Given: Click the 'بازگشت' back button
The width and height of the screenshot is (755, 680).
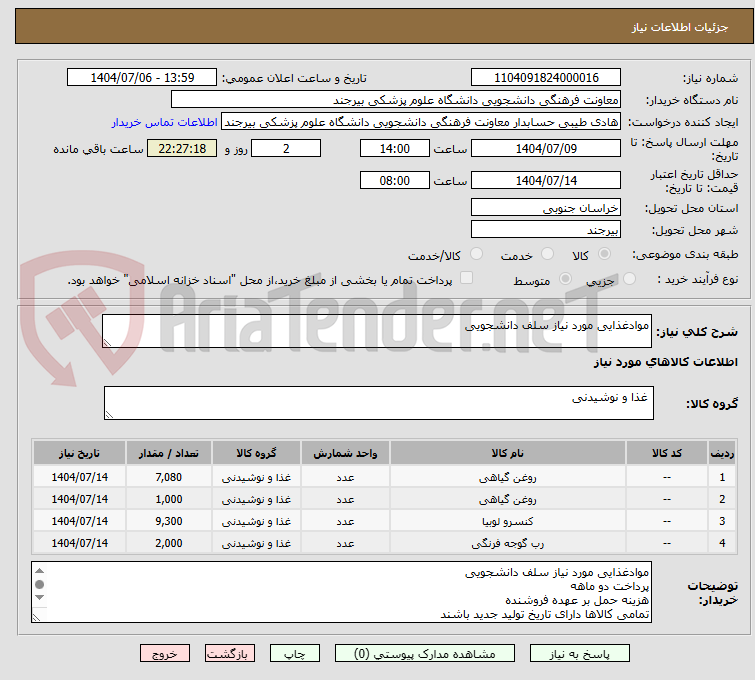Looking at the screenshot, I should (230, 653).
